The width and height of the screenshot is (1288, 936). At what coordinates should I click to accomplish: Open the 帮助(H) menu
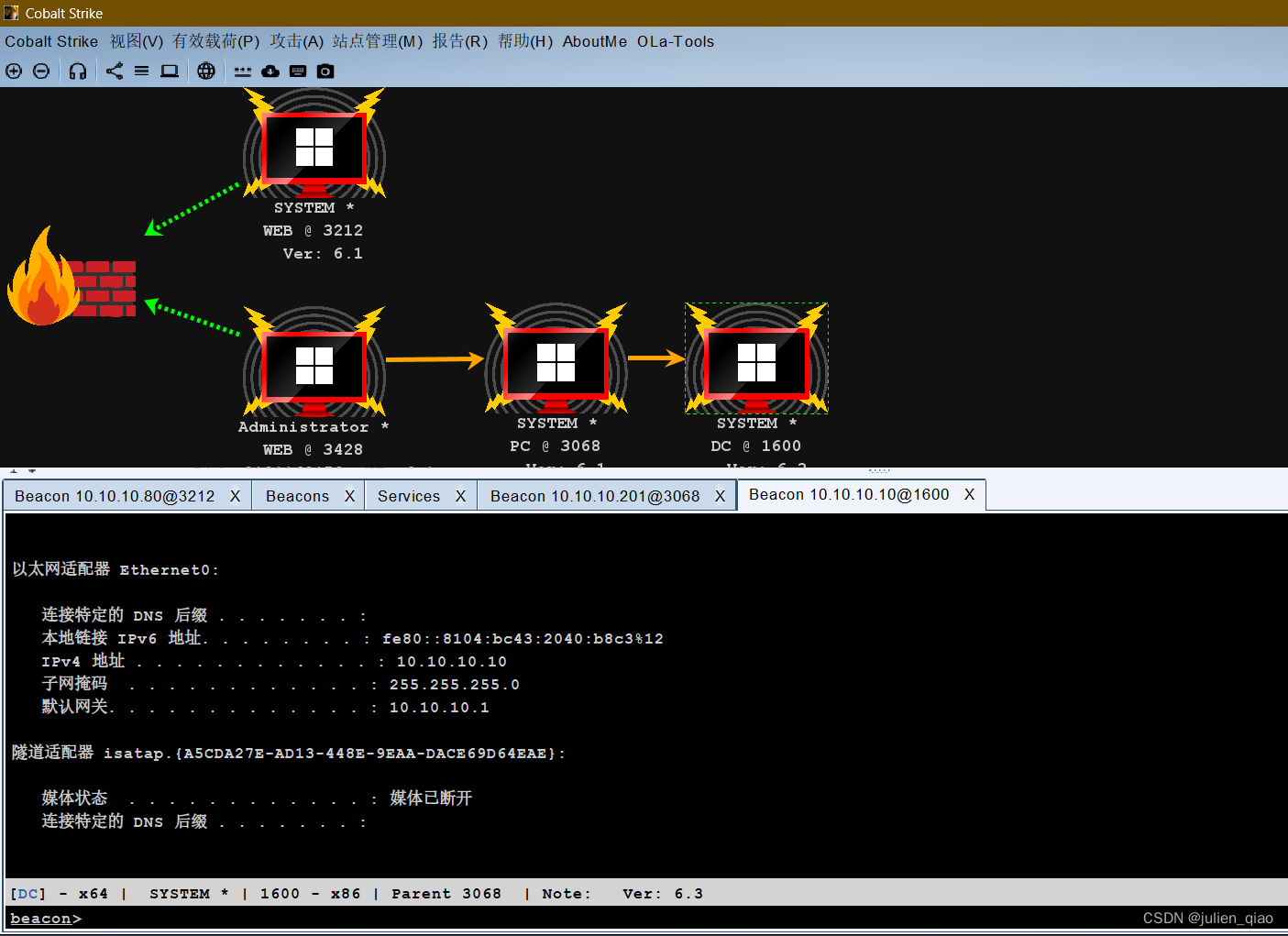coord(525,41)
